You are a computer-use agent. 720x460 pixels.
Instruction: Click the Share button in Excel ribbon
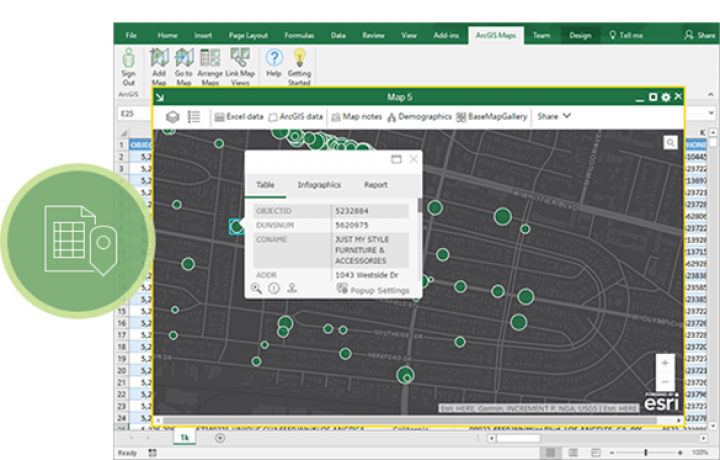tap(699, 35)
